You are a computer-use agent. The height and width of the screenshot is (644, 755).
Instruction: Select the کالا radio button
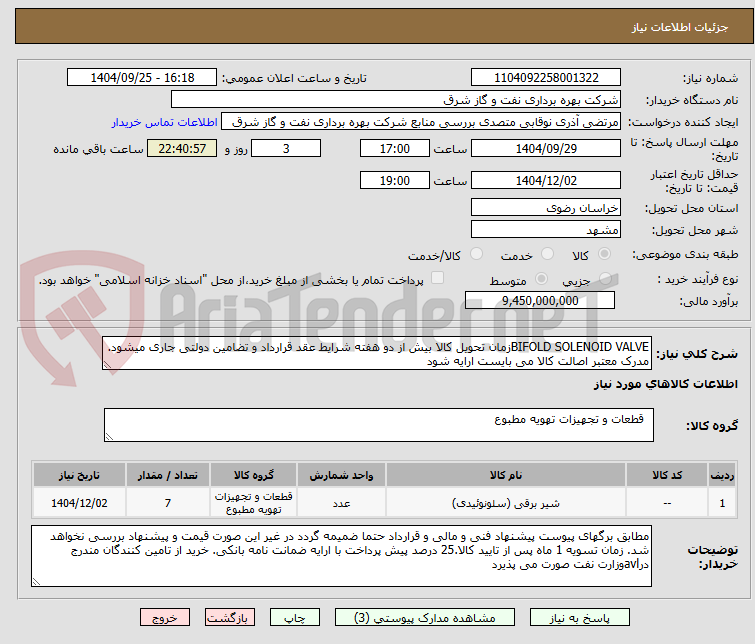(x=604, y=253)
